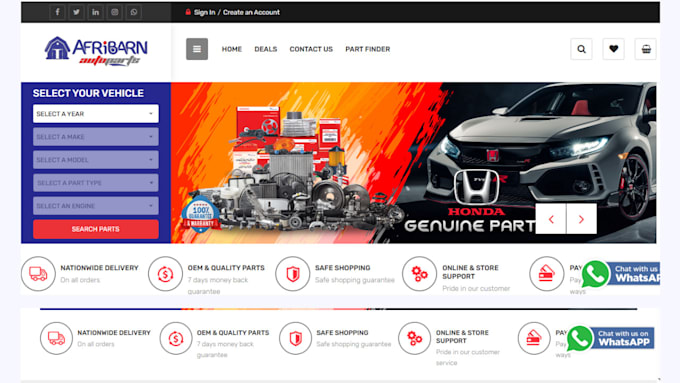Image resolution: width=680 pixels, height=383 pixels.
Task: Open the Part Finder menu item
Action: (368, 49)
